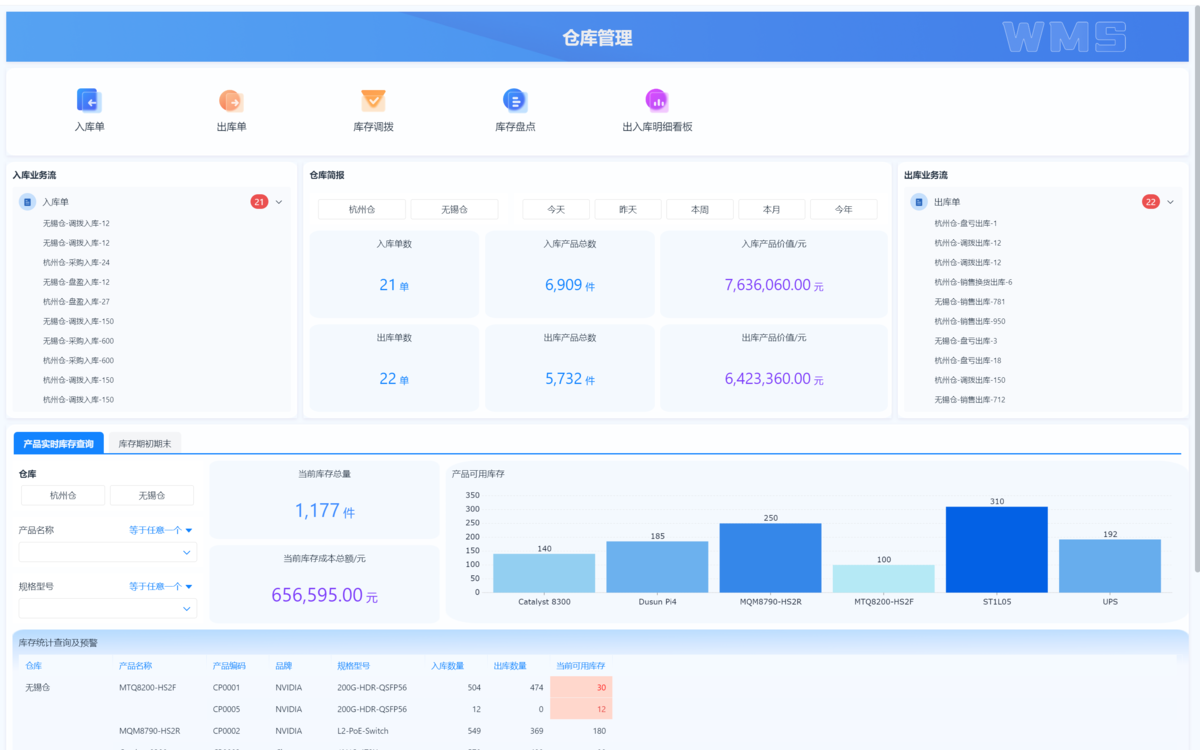Click the 当前可用库存 column header
Screen dimensions: 1200x750
click(x=581, y=666)
